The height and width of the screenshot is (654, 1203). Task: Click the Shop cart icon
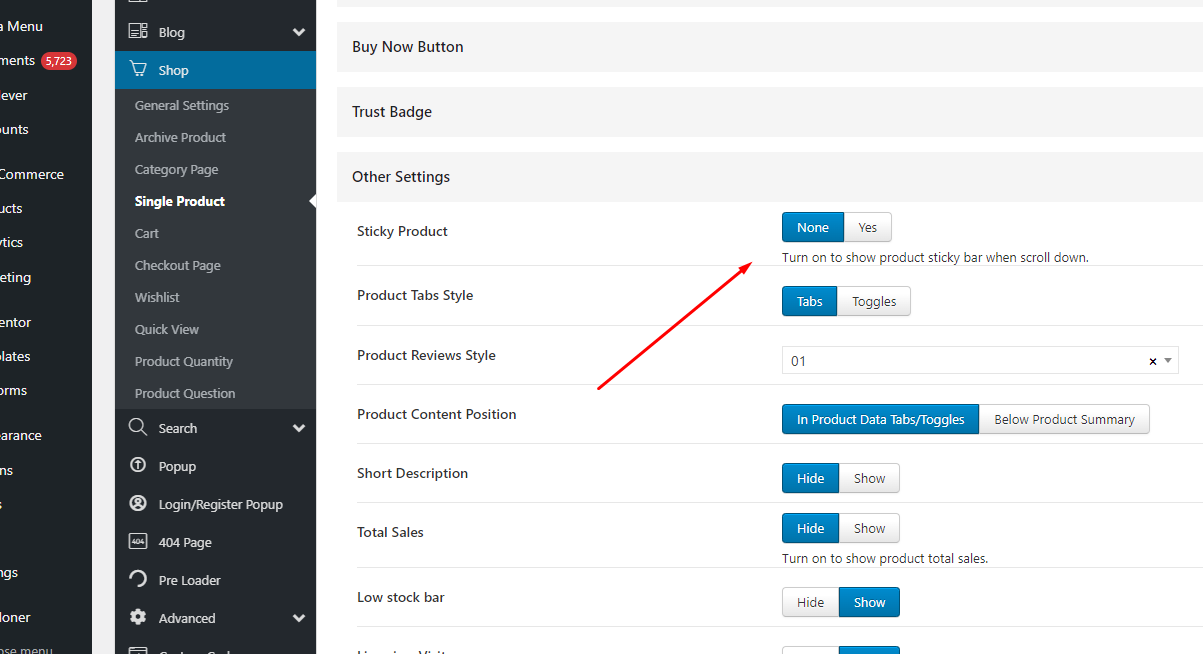[x=138, y=70]
